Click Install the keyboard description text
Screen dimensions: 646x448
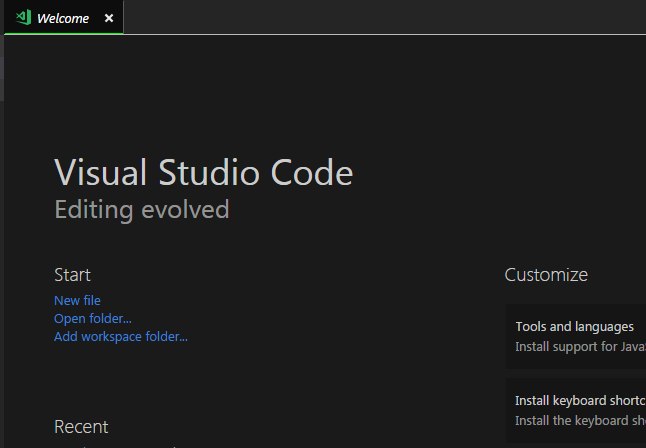[580, 421]
